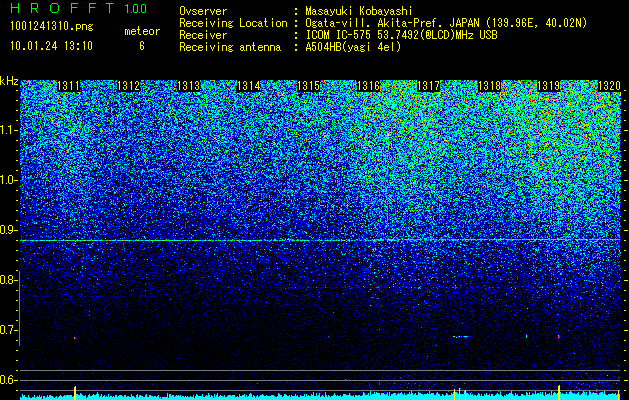Image resolution: width=629 pixels, height=400 pixels.
Task: Click the 0.6 frequency axis label
Action: 8,380
